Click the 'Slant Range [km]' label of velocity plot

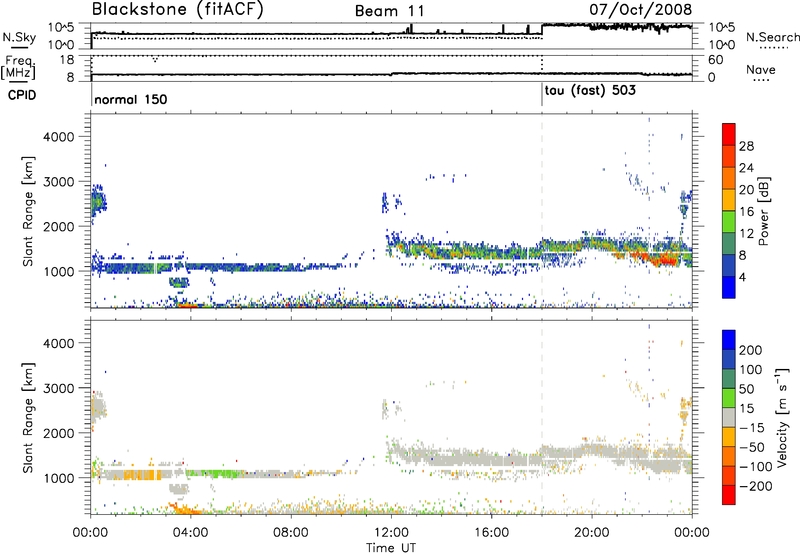click(28, 417)
